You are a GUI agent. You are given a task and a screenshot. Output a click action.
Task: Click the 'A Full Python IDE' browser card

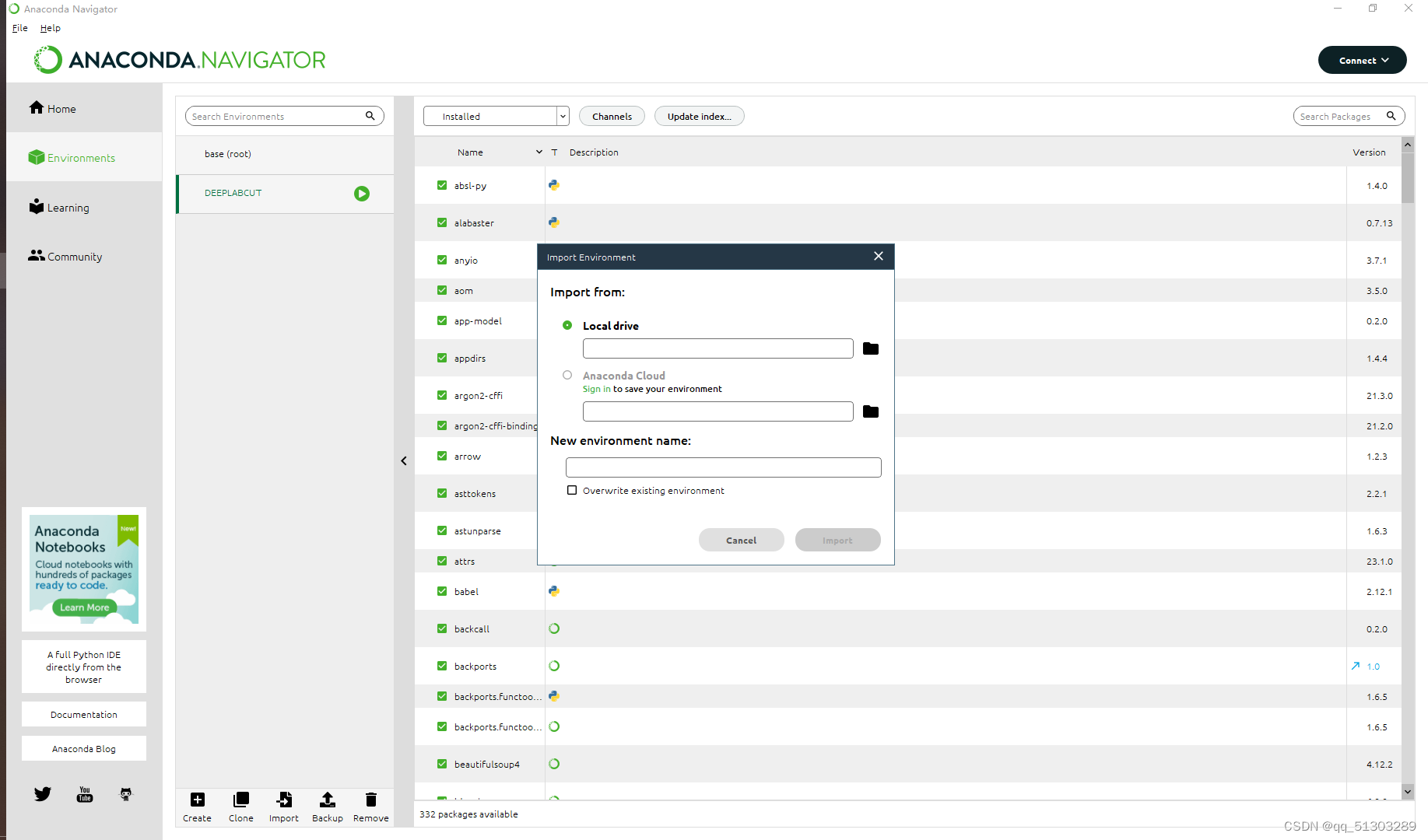[x=84, y=667]
